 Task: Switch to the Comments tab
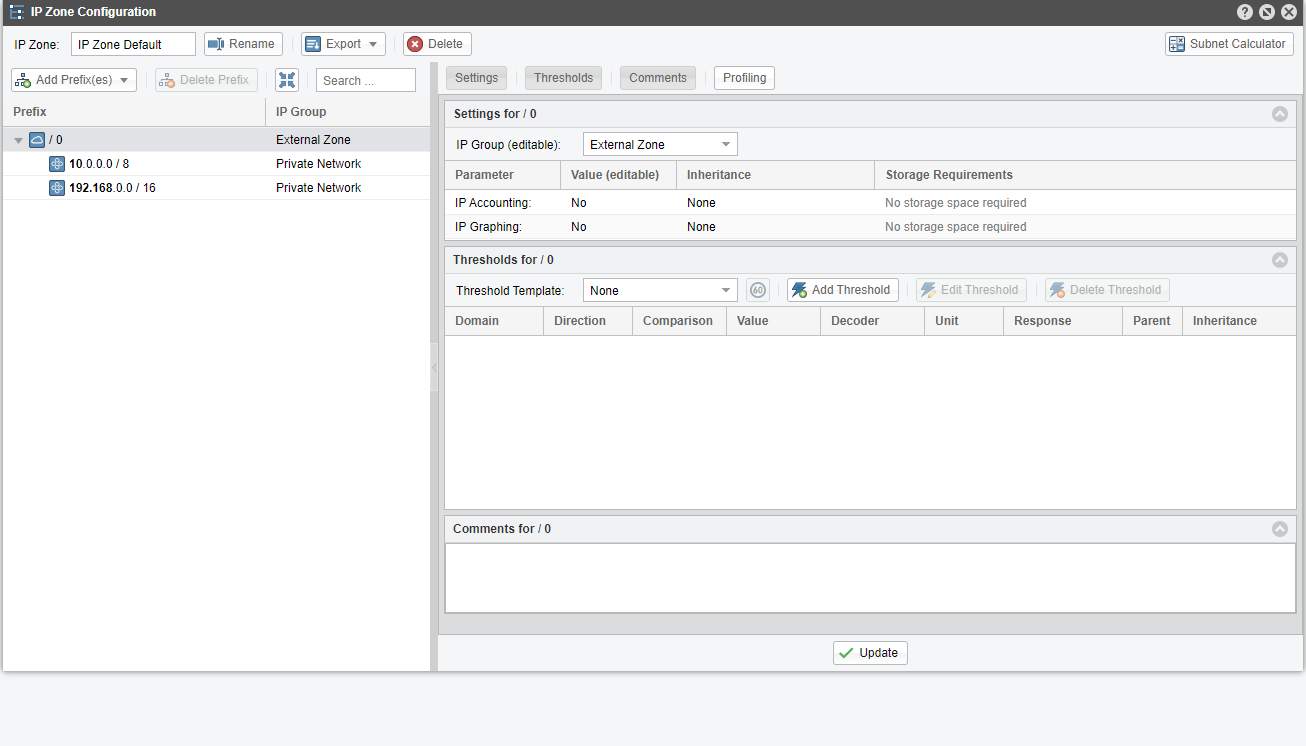click(x=657, y=77)
